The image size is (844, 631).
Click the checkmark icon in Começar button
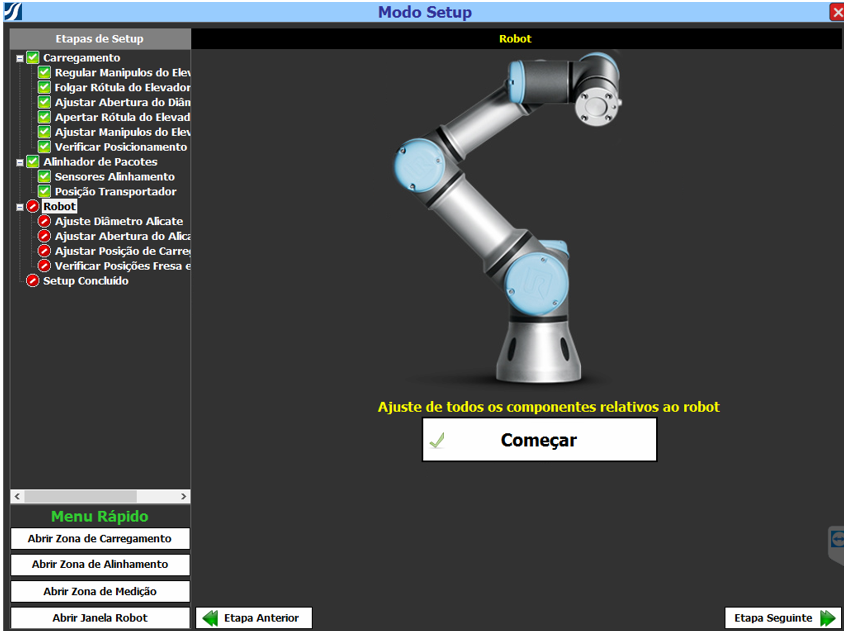coord(437,440)
